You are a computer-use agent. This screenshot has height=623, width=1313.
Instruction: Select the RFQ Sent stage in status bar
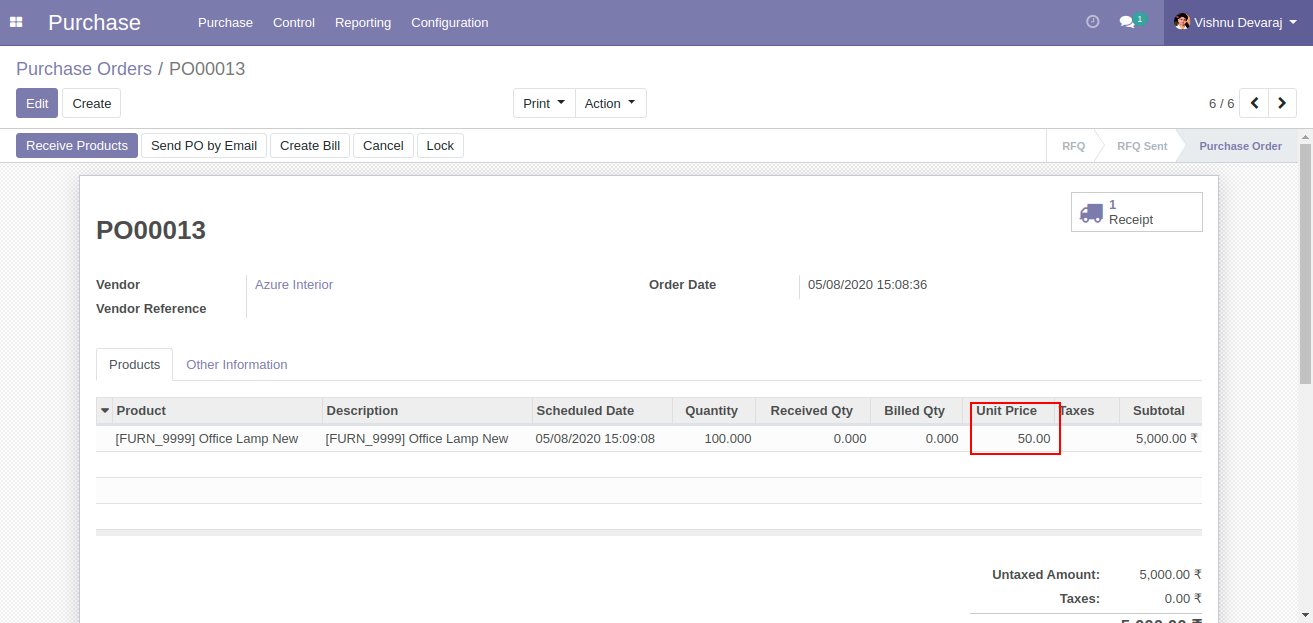1141,145
